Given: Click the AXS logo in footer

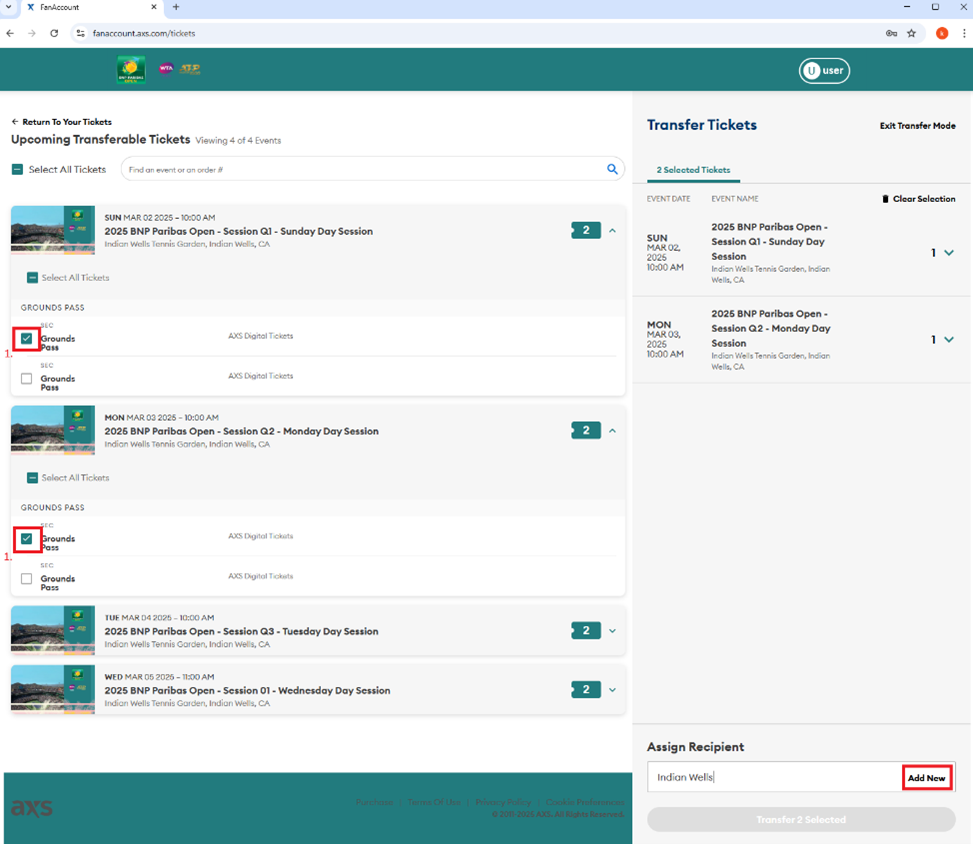Looking at the screenshot, I should (x=32, y=807).
